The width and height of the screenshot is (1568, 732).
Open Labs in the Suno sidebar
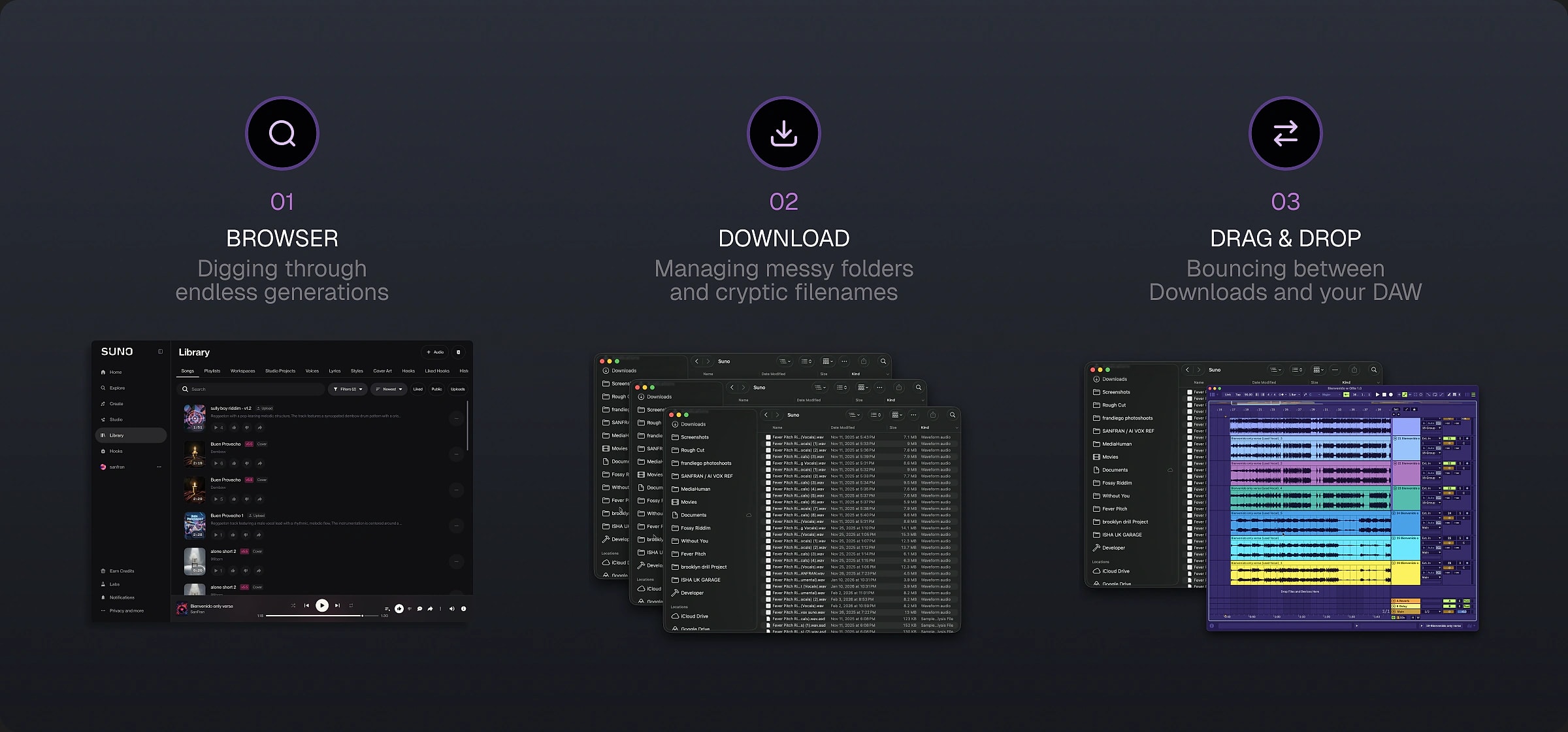click(x=110, y=584)
